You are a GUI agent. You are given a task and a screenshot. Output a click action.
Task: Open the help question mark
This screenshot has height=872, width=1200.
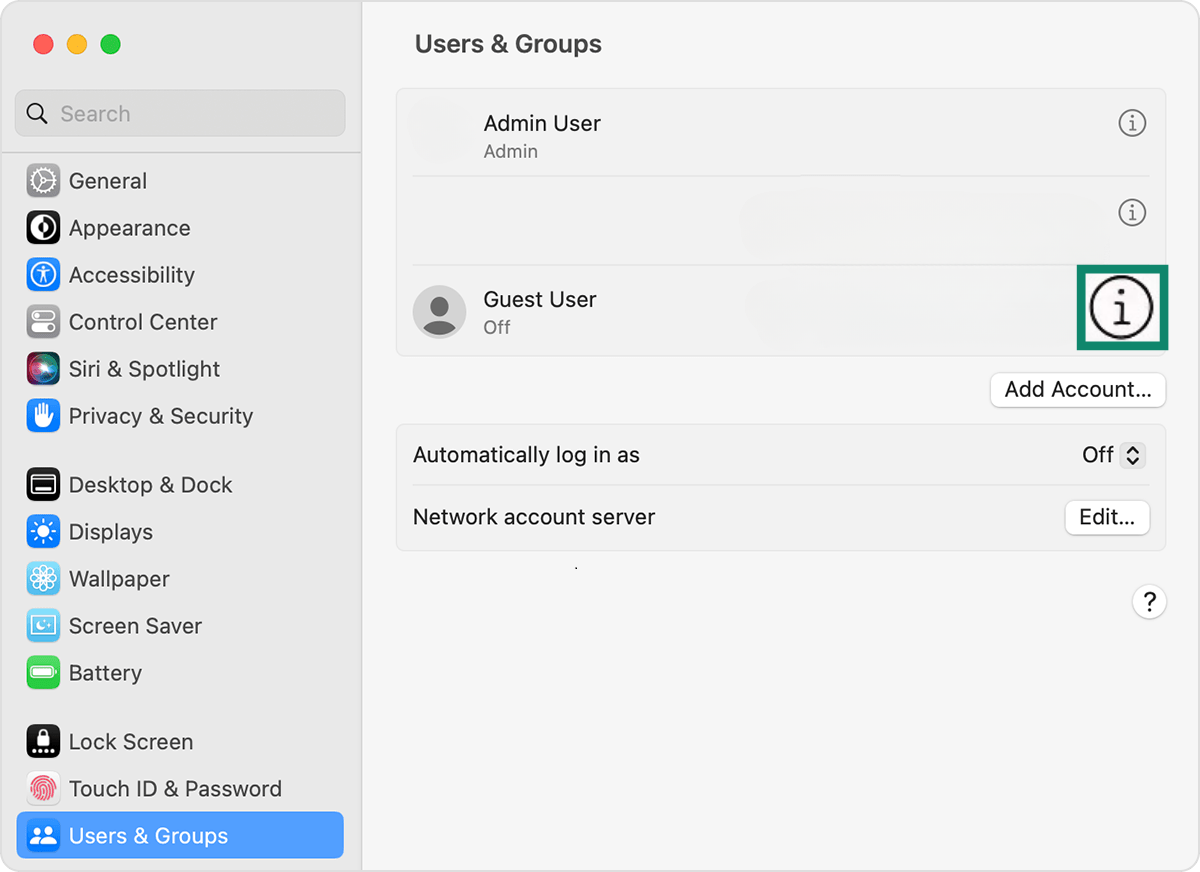[x=1149, y=601]
